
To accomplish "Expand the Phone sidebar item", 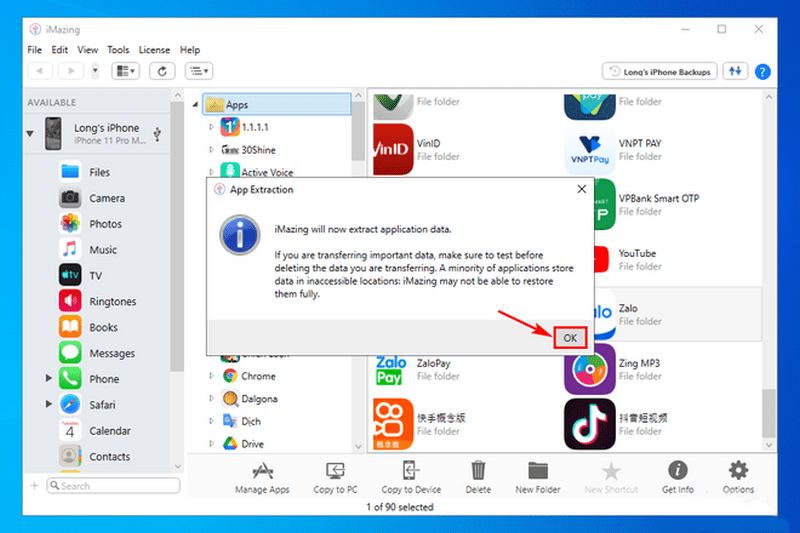I will coord(49,378).
